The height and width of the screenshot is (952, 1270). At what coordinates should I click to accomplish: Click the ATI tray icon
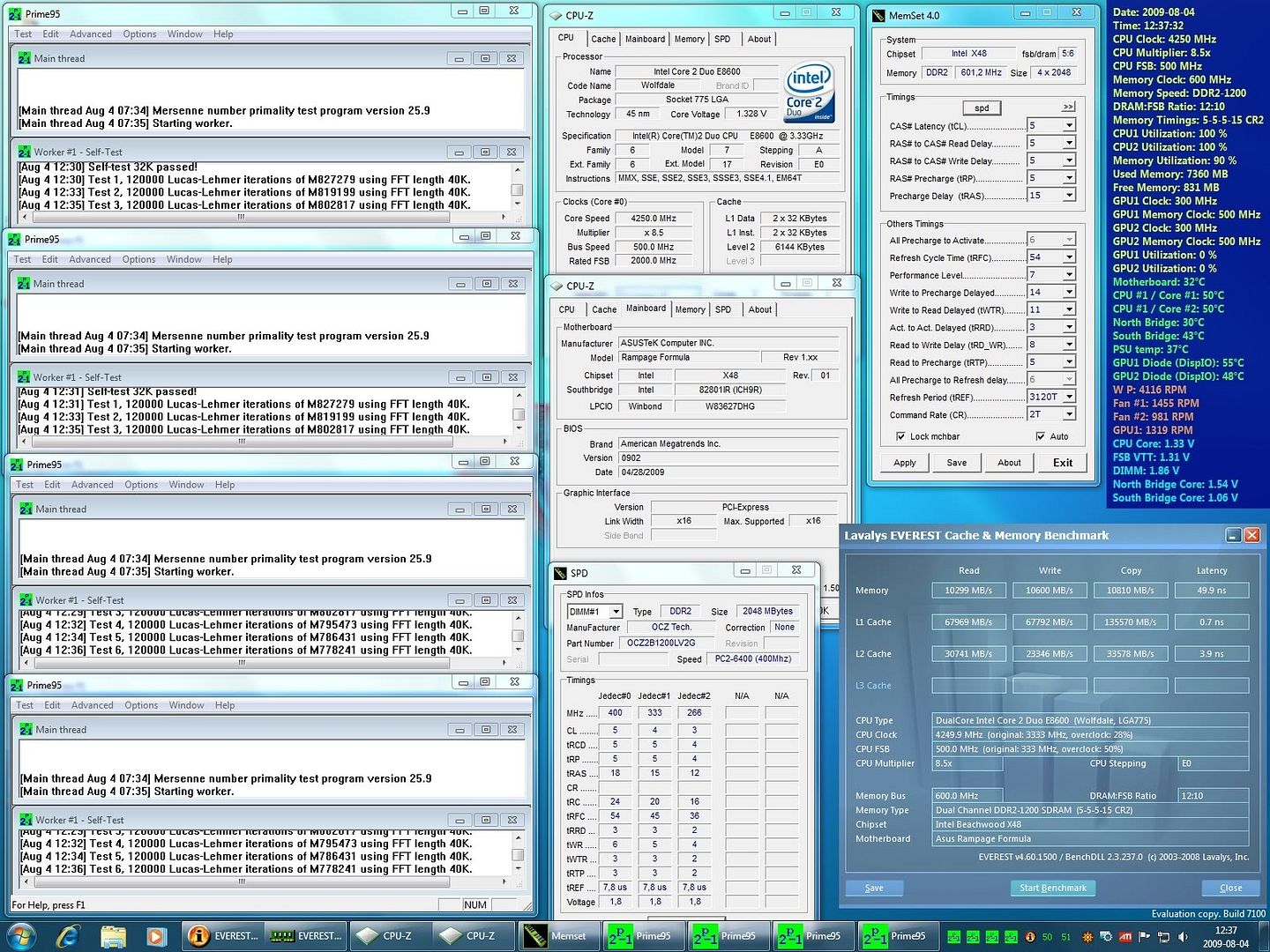[x=1125, y=936]
